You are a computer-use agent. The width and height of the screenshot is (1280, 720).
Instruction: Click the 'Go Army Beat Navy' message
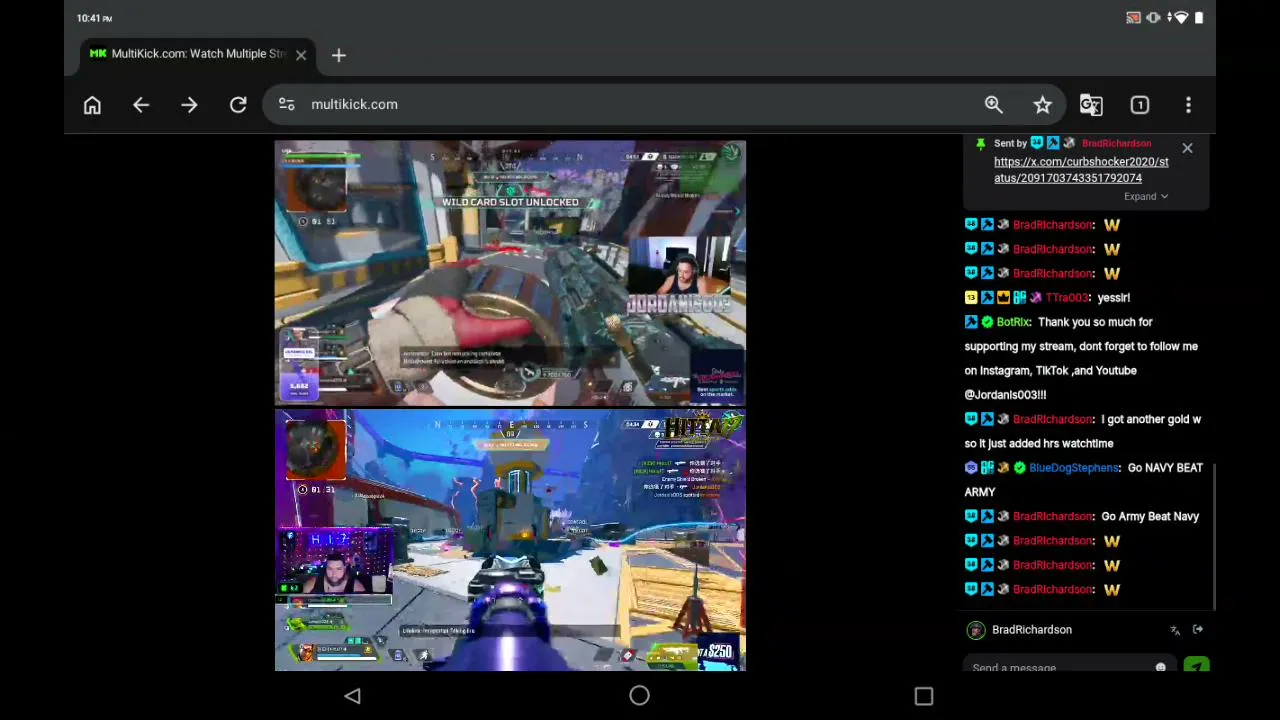[1150, 516]
